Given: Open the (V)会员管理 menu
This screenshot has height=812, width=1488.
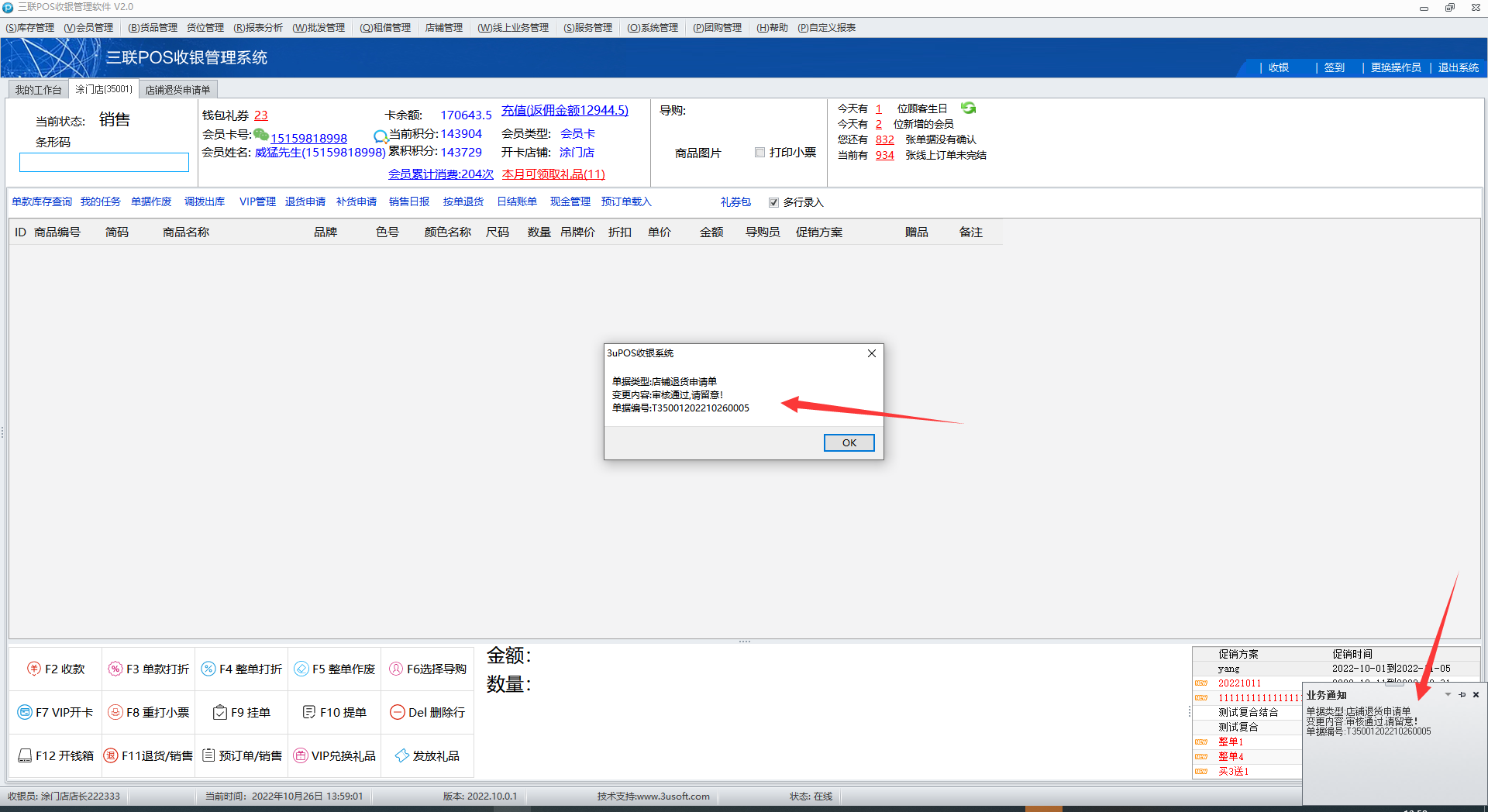Looking at the screenshot, I should [88, 28].
